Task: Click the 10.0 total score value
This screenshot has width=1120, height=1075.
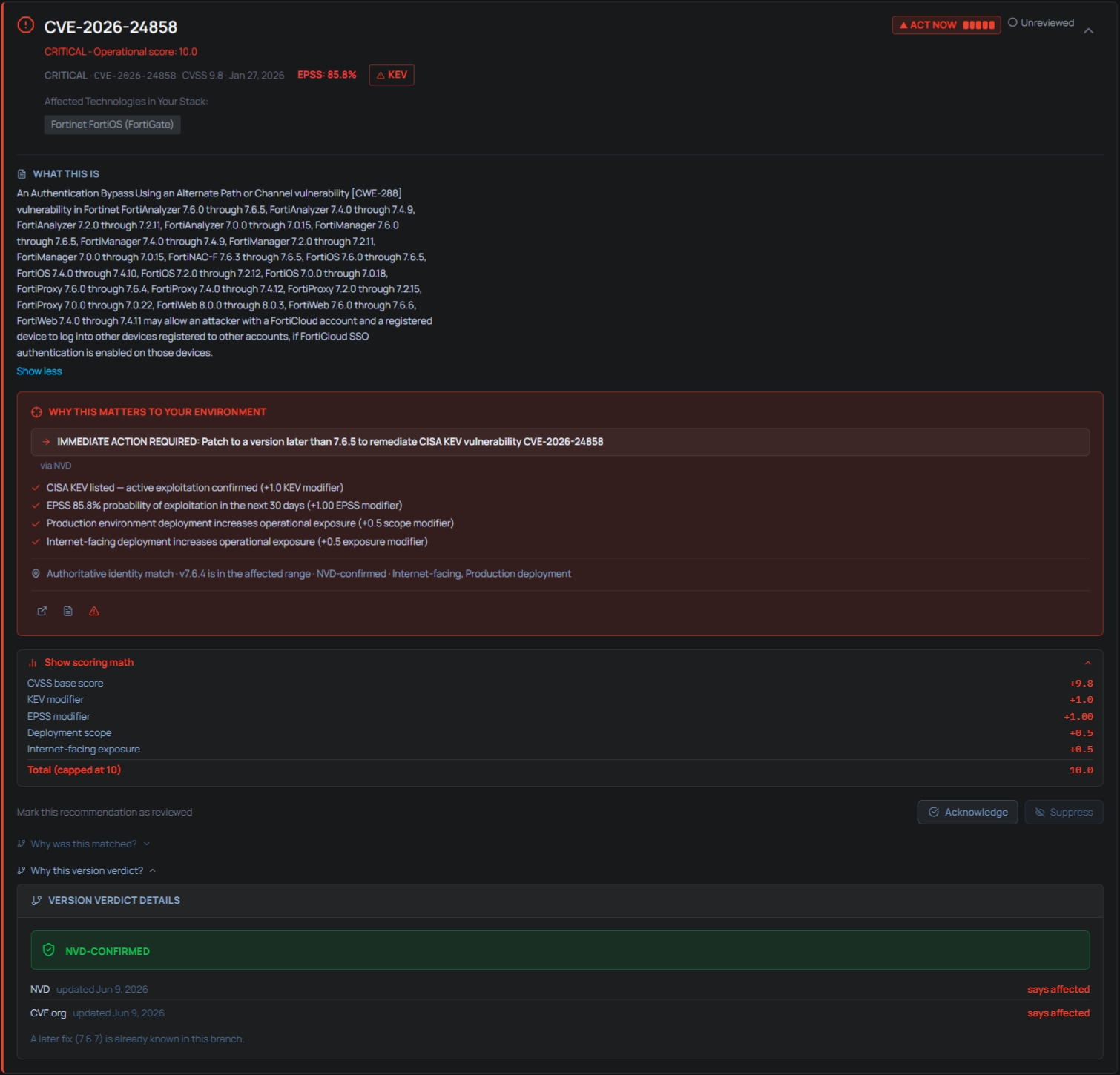Action: (1081, 770)
